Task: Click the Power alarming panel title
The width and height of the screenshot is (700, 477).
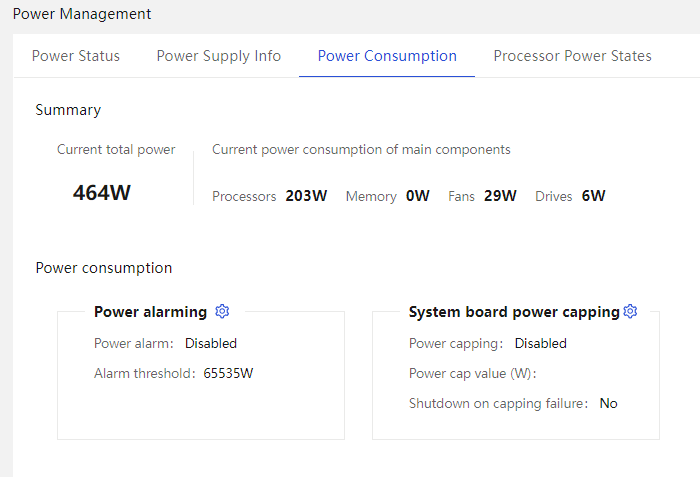Action: click(x=150, y=312)
